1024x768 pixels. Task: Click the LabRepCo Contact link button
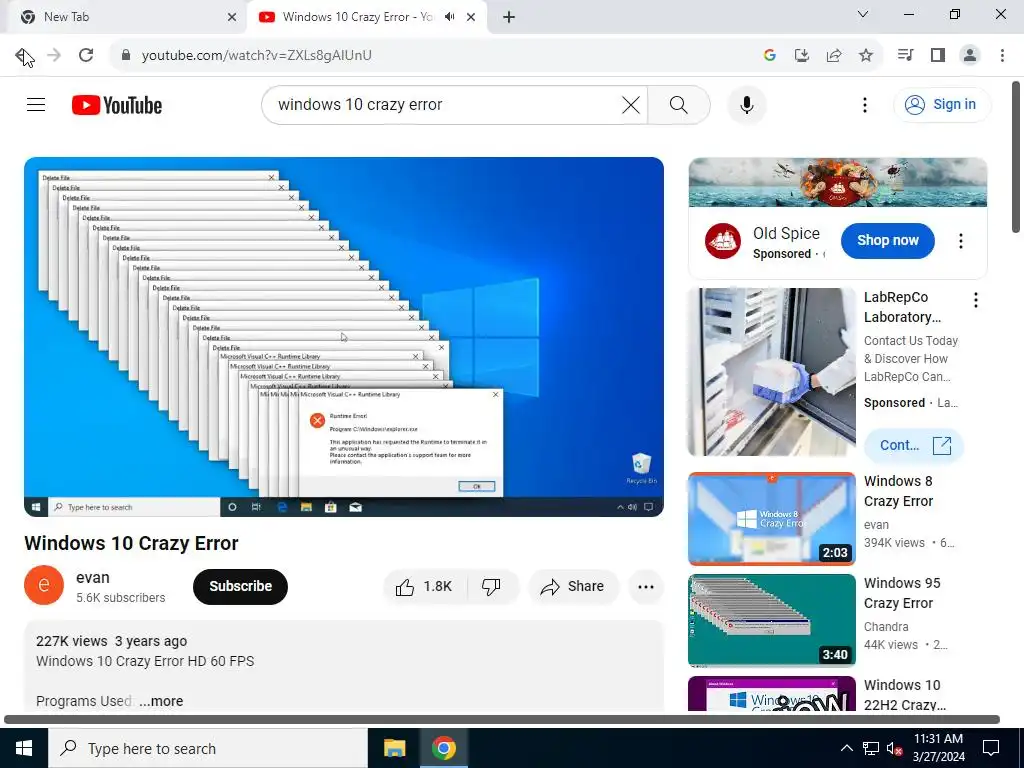coord(914,445)
